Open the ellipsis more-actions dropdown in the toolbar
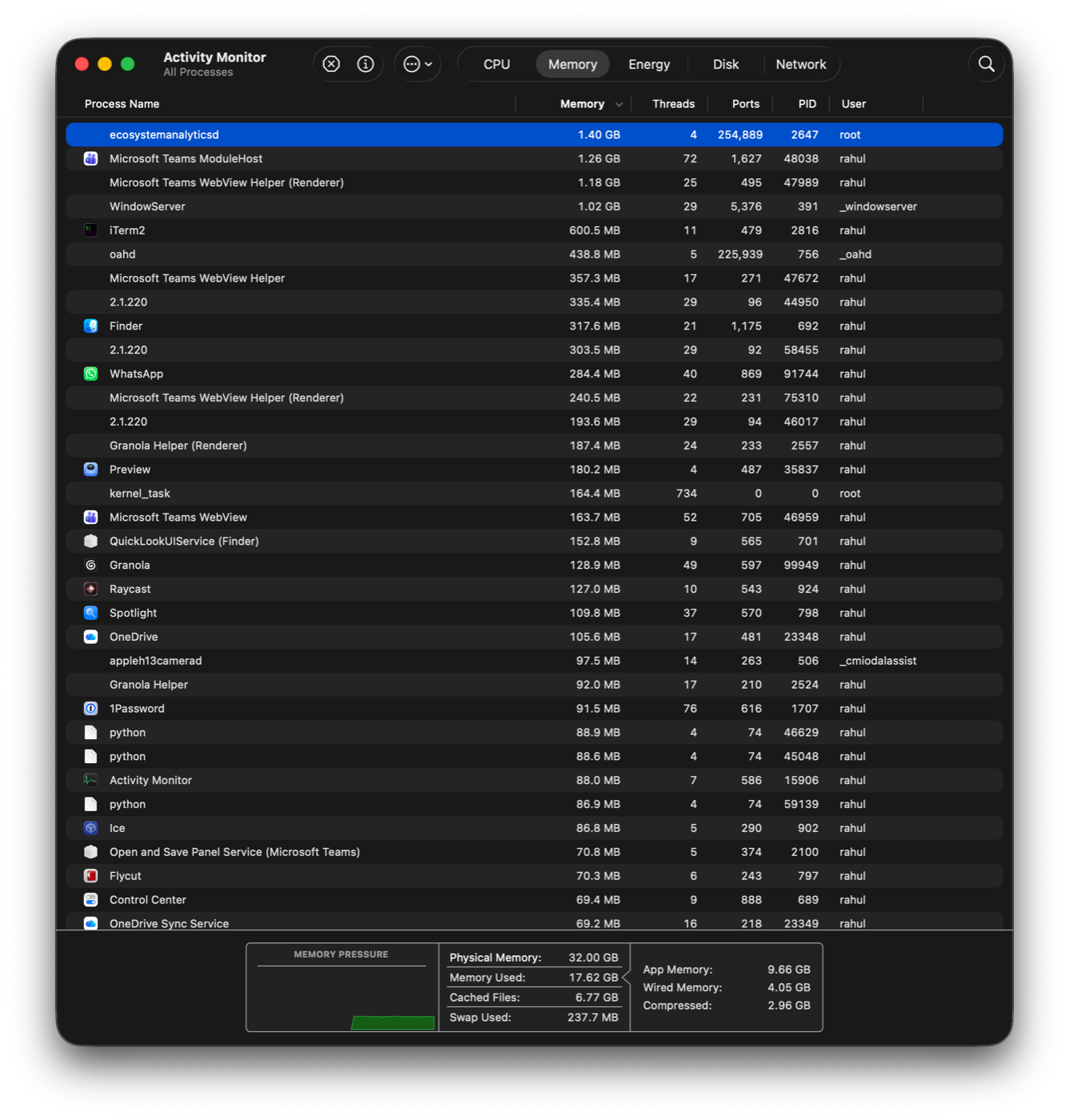The height and width of the screenshot is (1120, 1069). point(418,64)
